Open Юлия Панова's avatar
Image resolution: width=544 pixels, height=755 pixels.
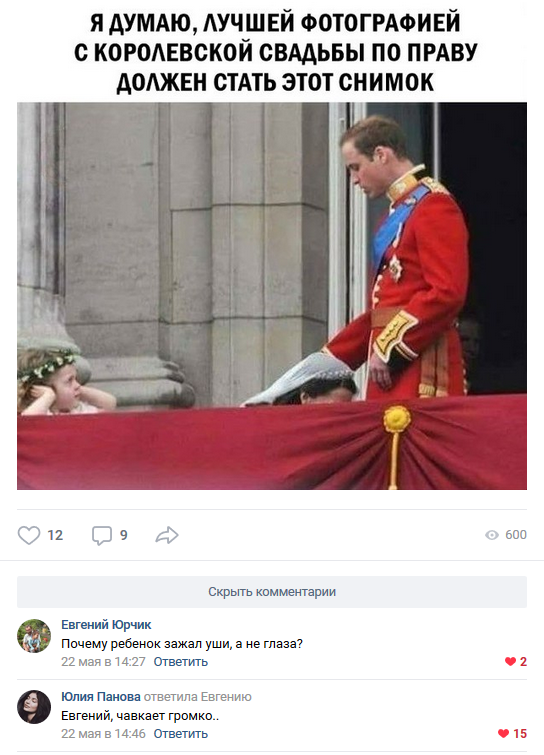34,707
